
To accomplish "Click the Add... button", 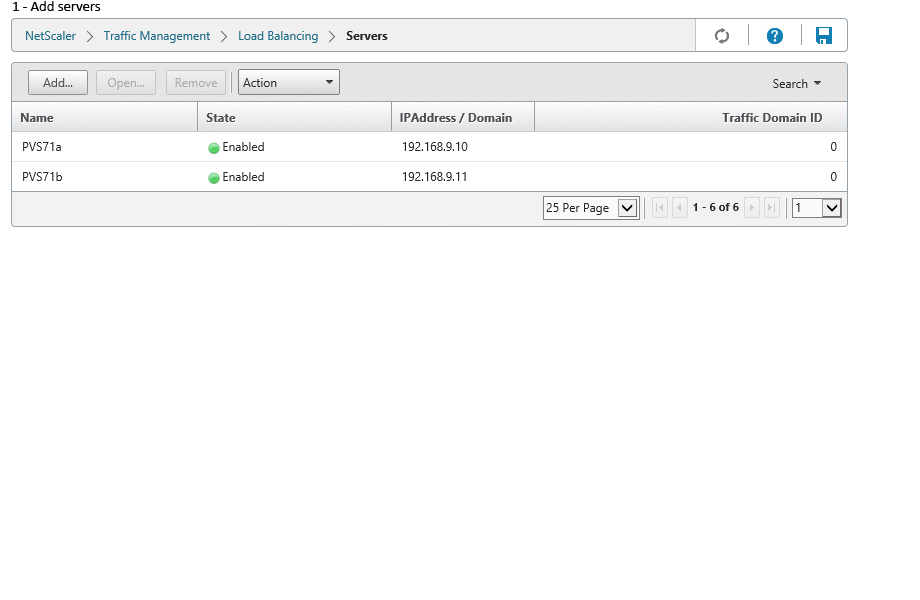I will point(58,83).
